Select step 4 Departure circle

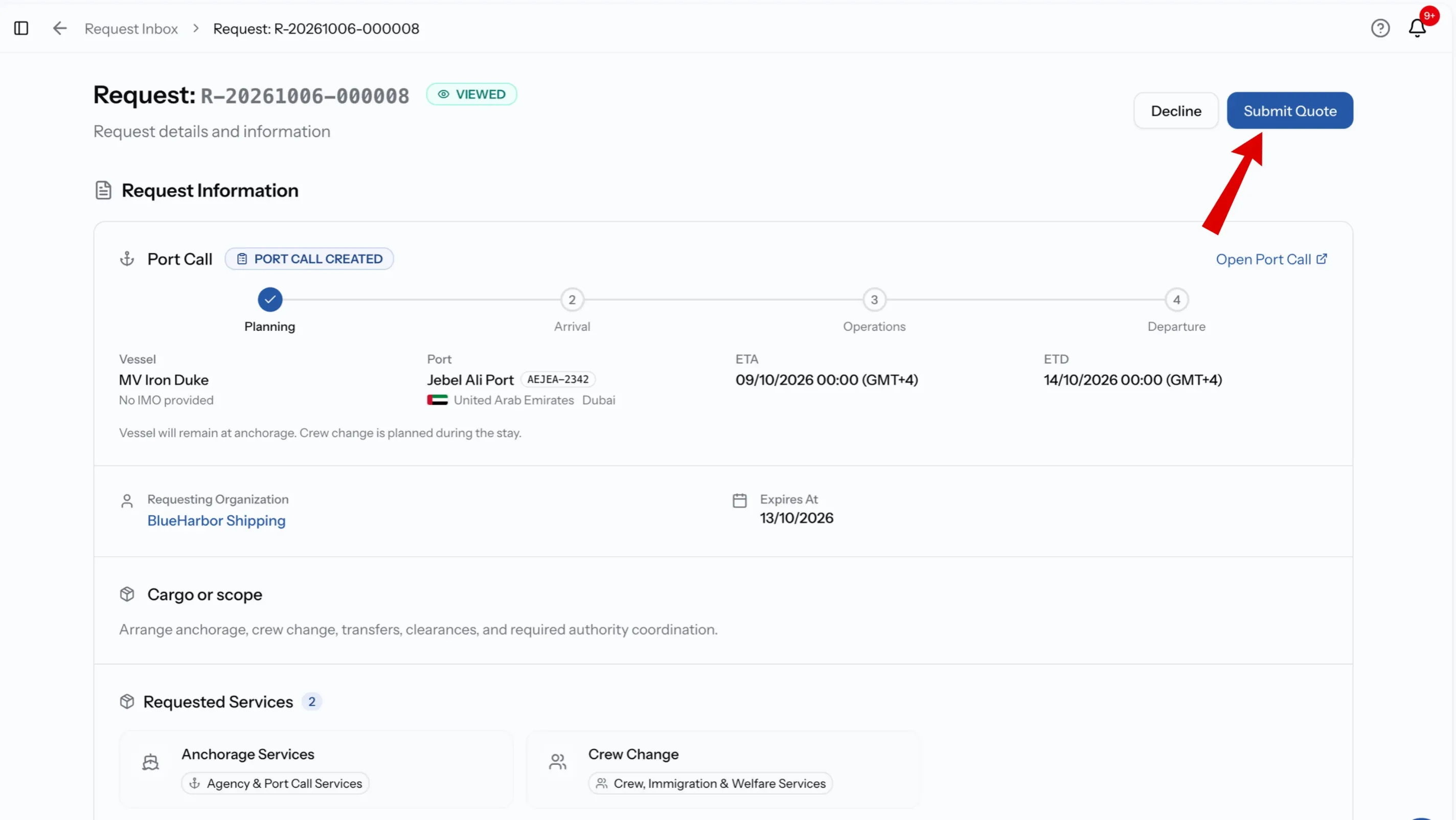point(1177,300)
